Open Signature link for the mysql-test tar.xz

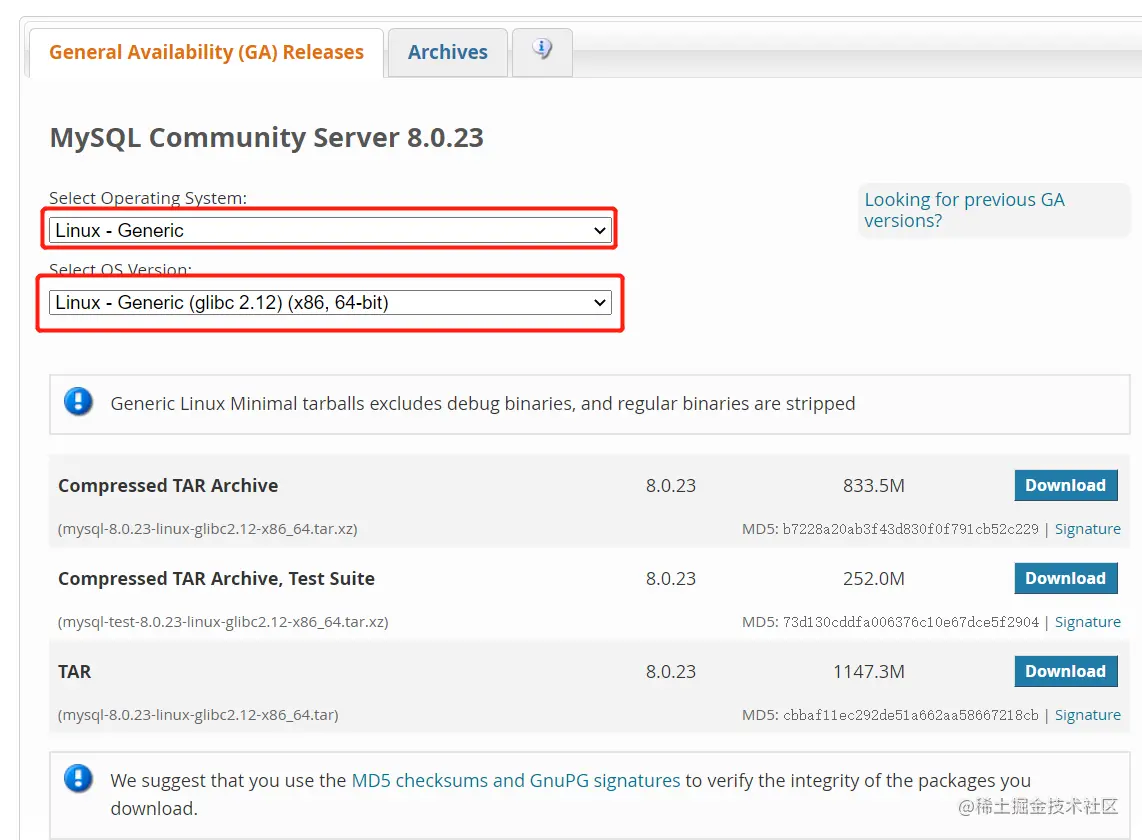click(1087, 621)
